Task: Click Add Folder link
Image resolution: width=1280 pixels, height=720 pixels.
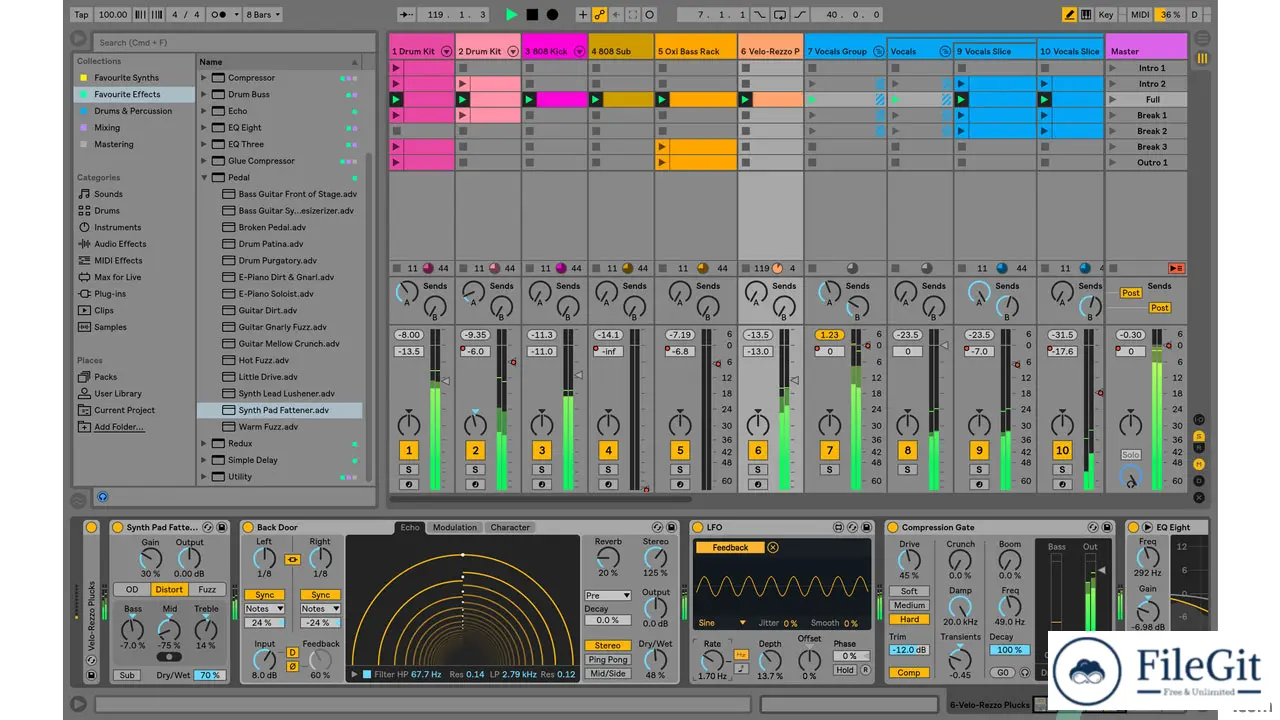Action: 119,427
